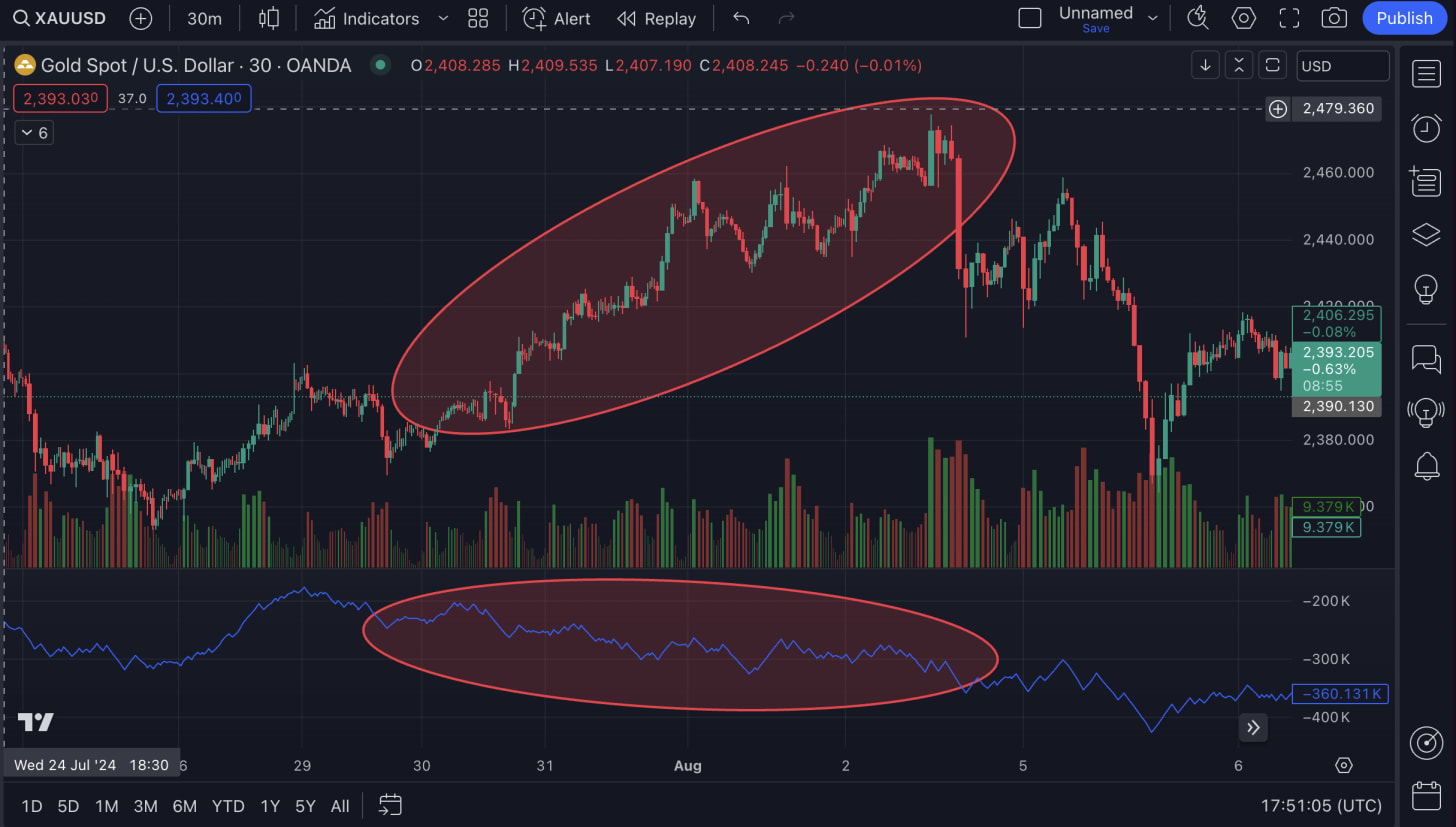Select the 1Y date range
The height and width of the screenshot is (827, 1456).
(270, 805)
